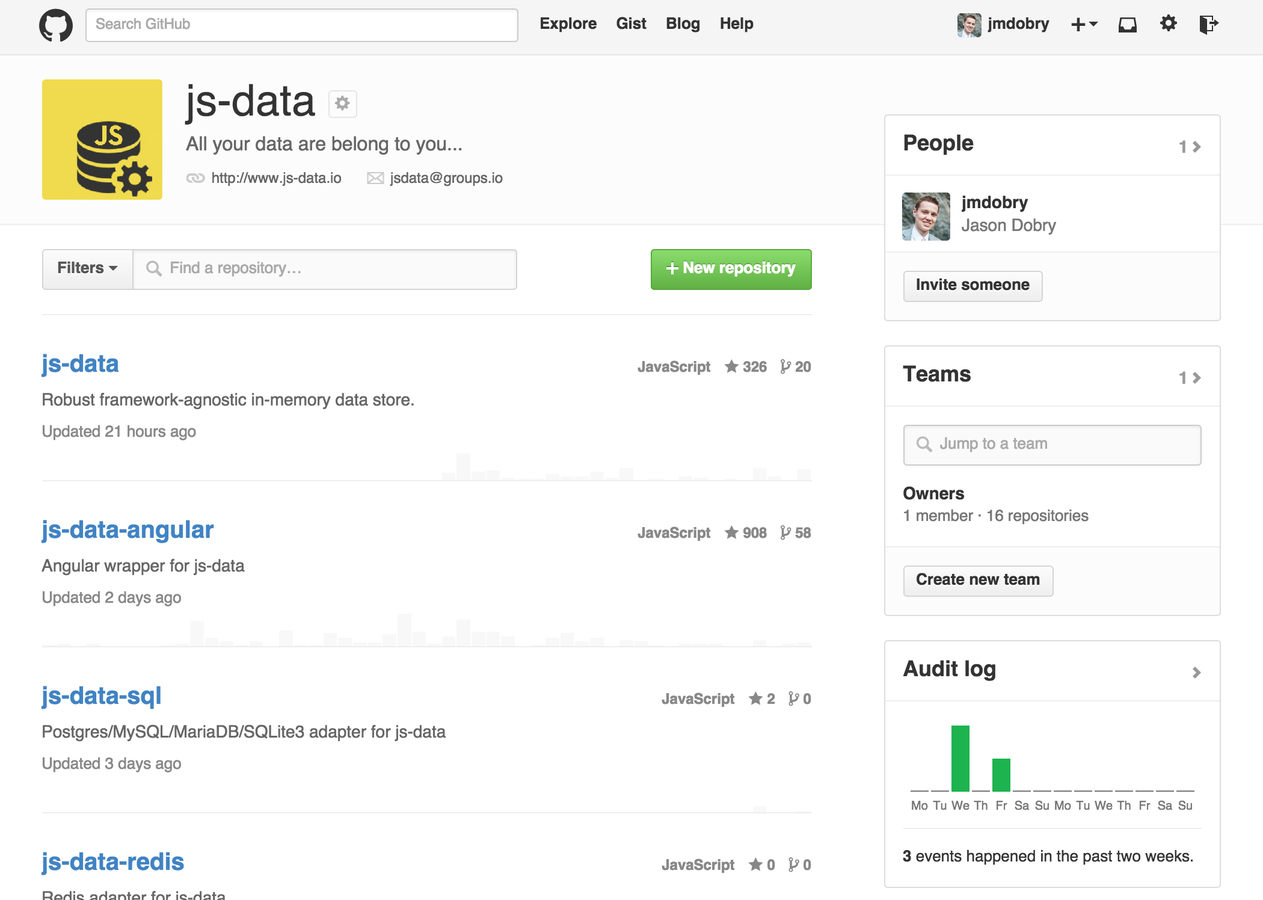1263x900 pixels.
Task: Click fork icon on js-data-redis row
Action: coord(793,865)
